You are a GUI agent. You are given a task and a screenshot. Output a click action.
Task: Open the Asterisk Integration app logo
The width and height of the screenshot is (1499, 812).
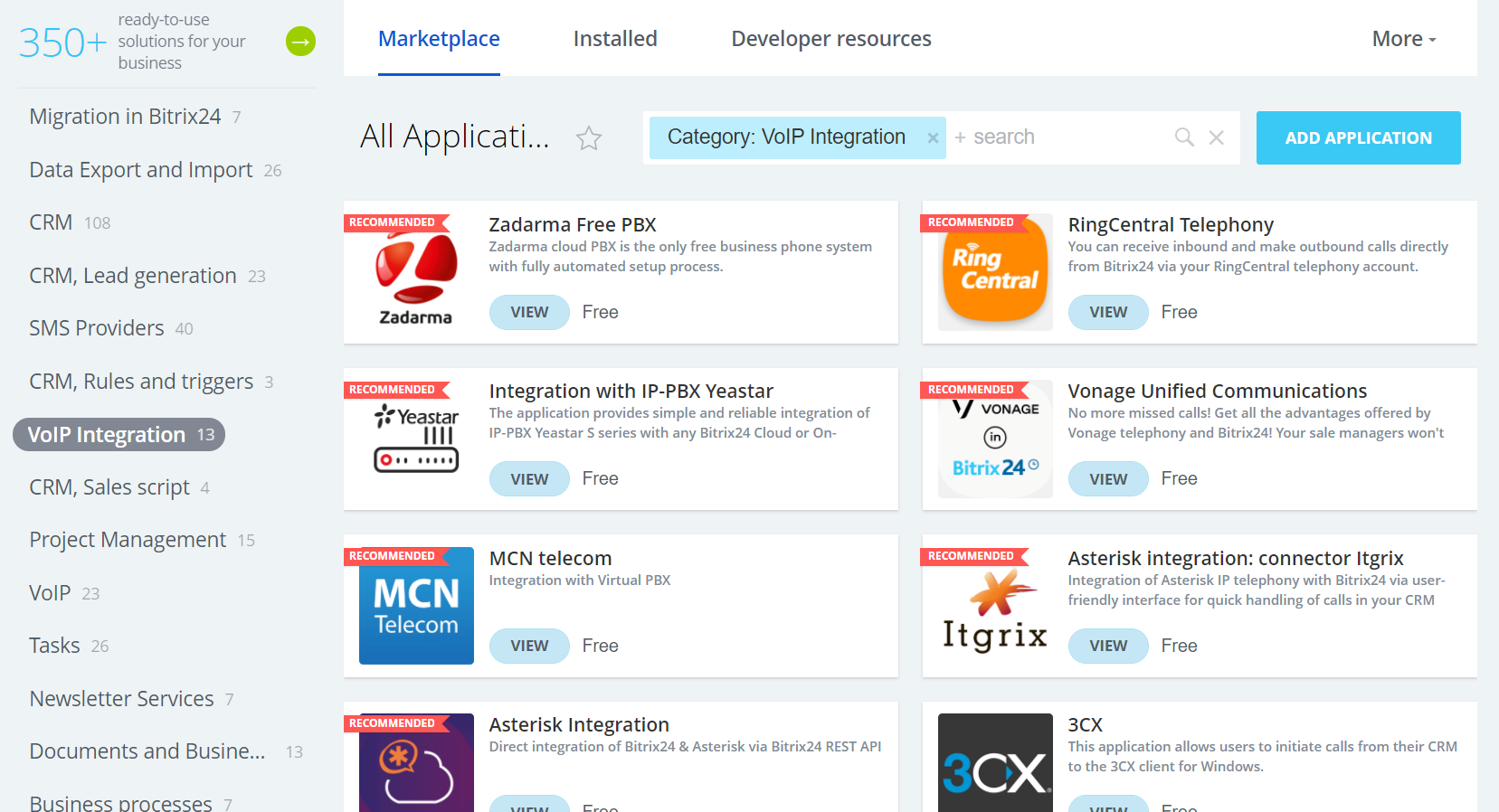click(x=416, y=762)
